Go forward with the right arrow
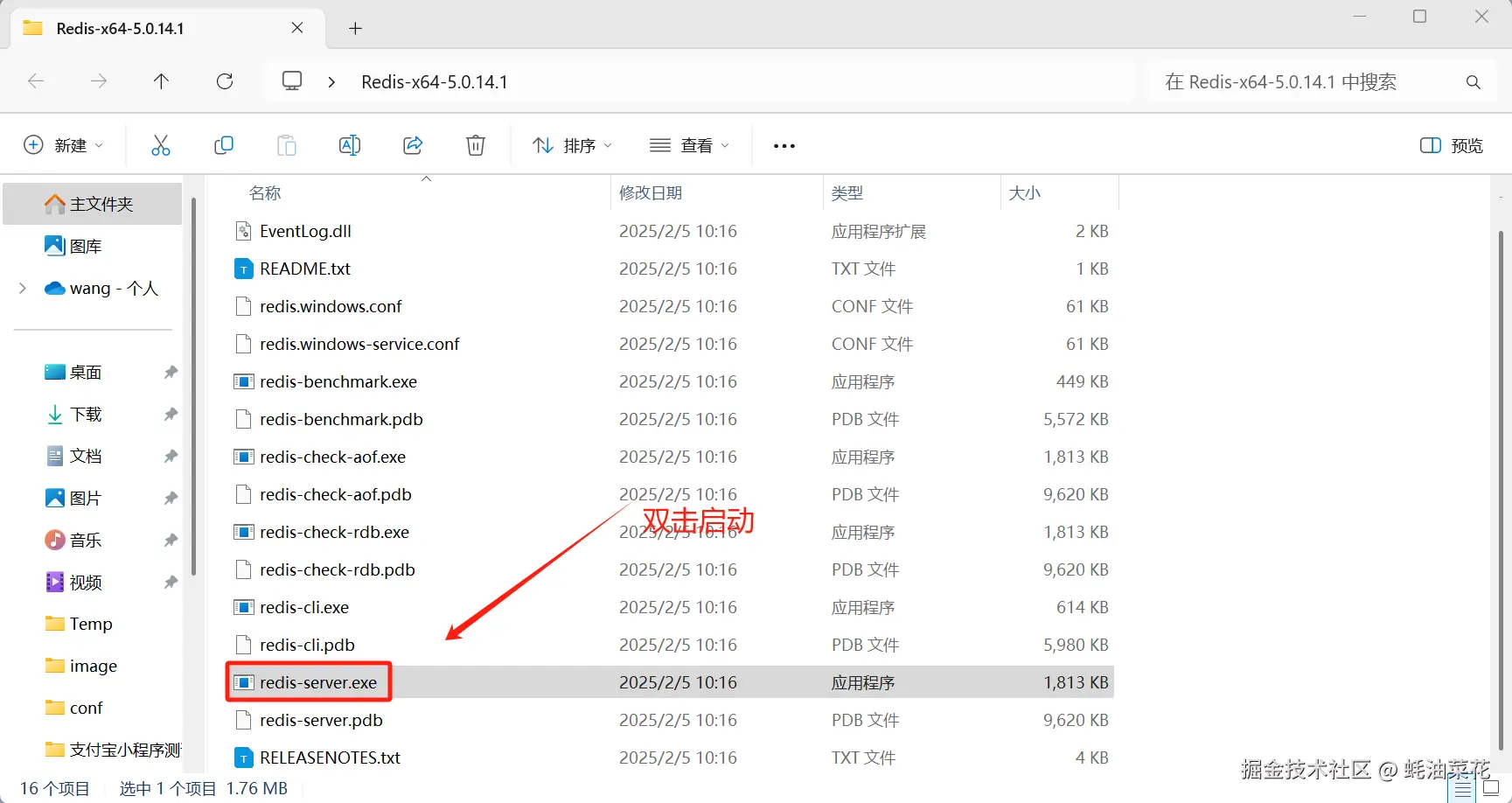 pyautogui.click(x=99, y=81)
